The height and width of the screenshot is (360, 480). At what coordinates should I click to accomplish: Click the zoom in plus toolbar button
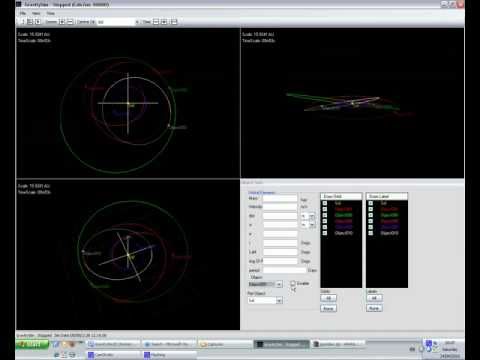(x=62, y=22)
